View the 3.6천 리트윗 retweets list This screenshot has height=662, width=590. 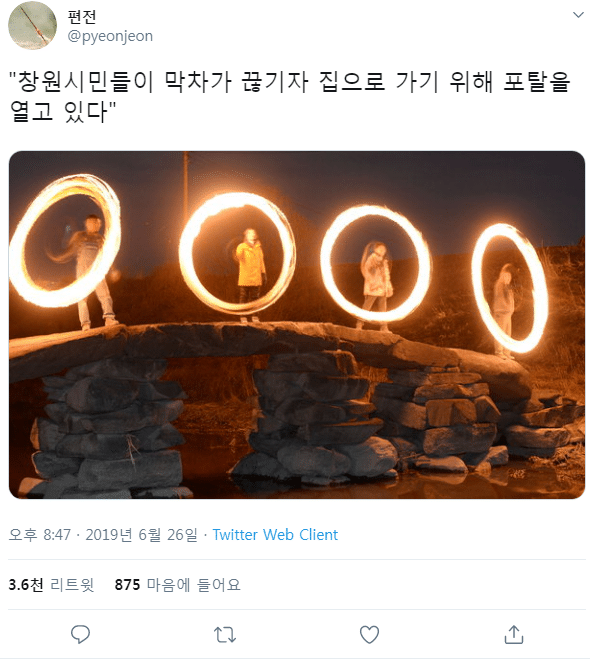point(51,586)
